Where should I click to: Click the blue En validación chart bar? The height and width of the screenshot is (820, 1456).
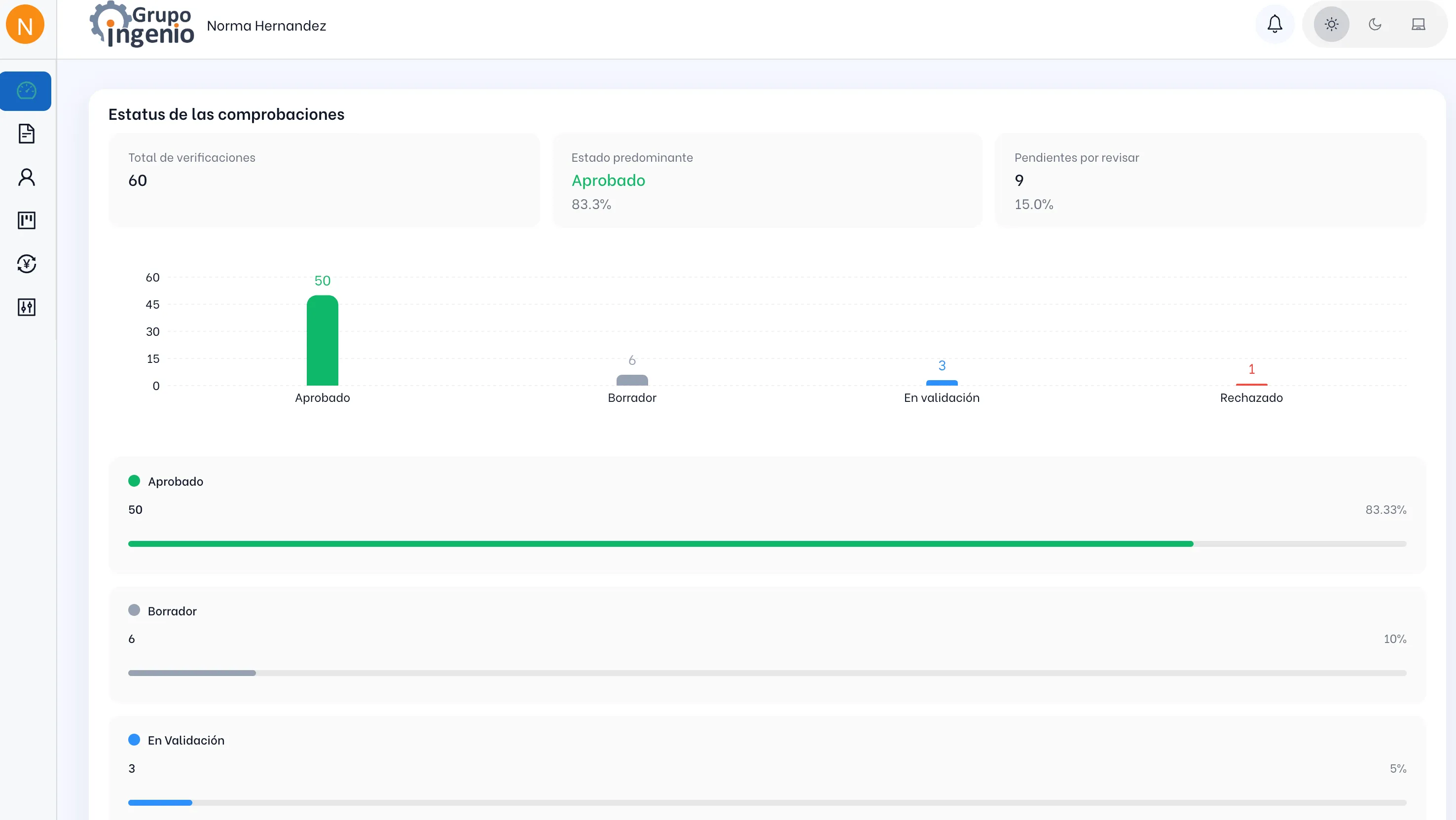(x=942, y=383)
